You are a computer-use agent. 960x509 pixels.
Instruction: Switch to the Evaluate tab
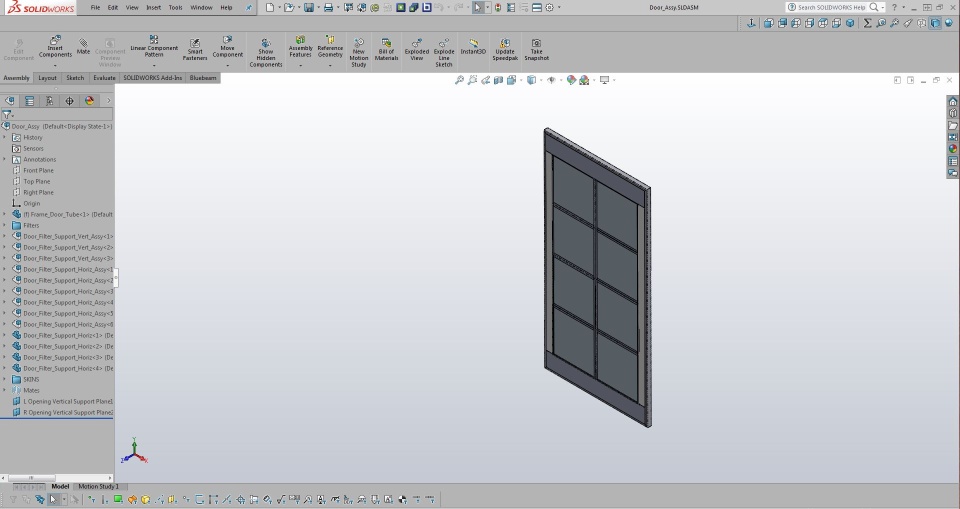[x=104, y=78]
